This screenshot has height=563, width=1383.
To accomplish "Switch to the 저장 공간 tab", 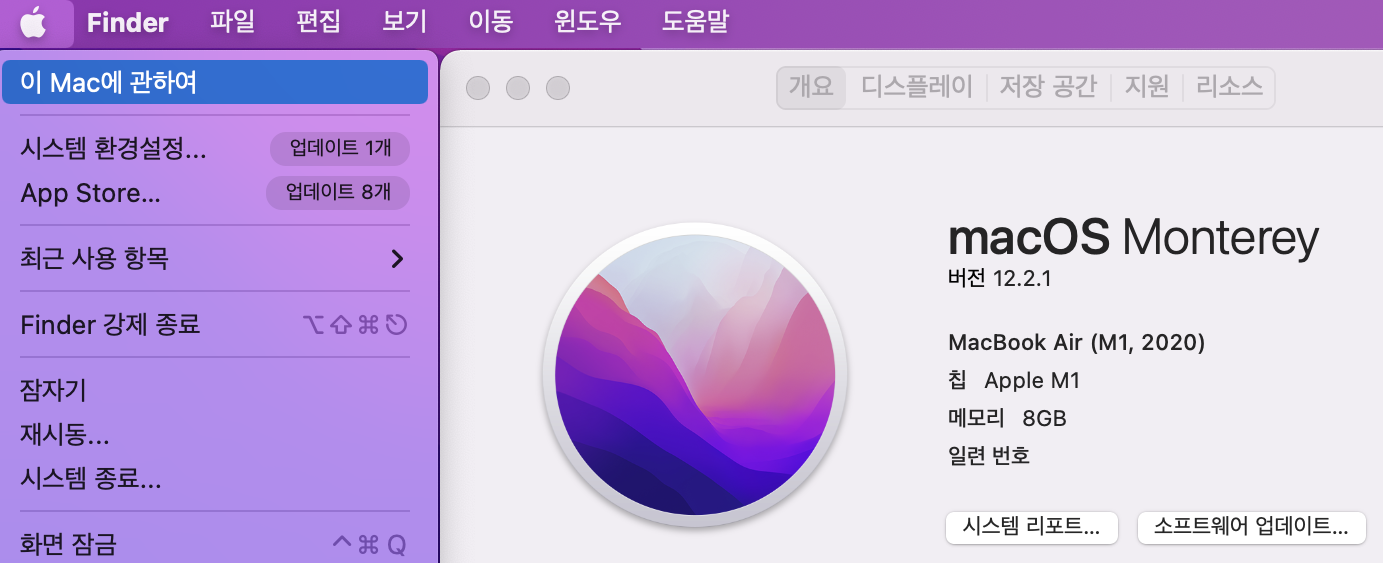I will click(1048, 87).
